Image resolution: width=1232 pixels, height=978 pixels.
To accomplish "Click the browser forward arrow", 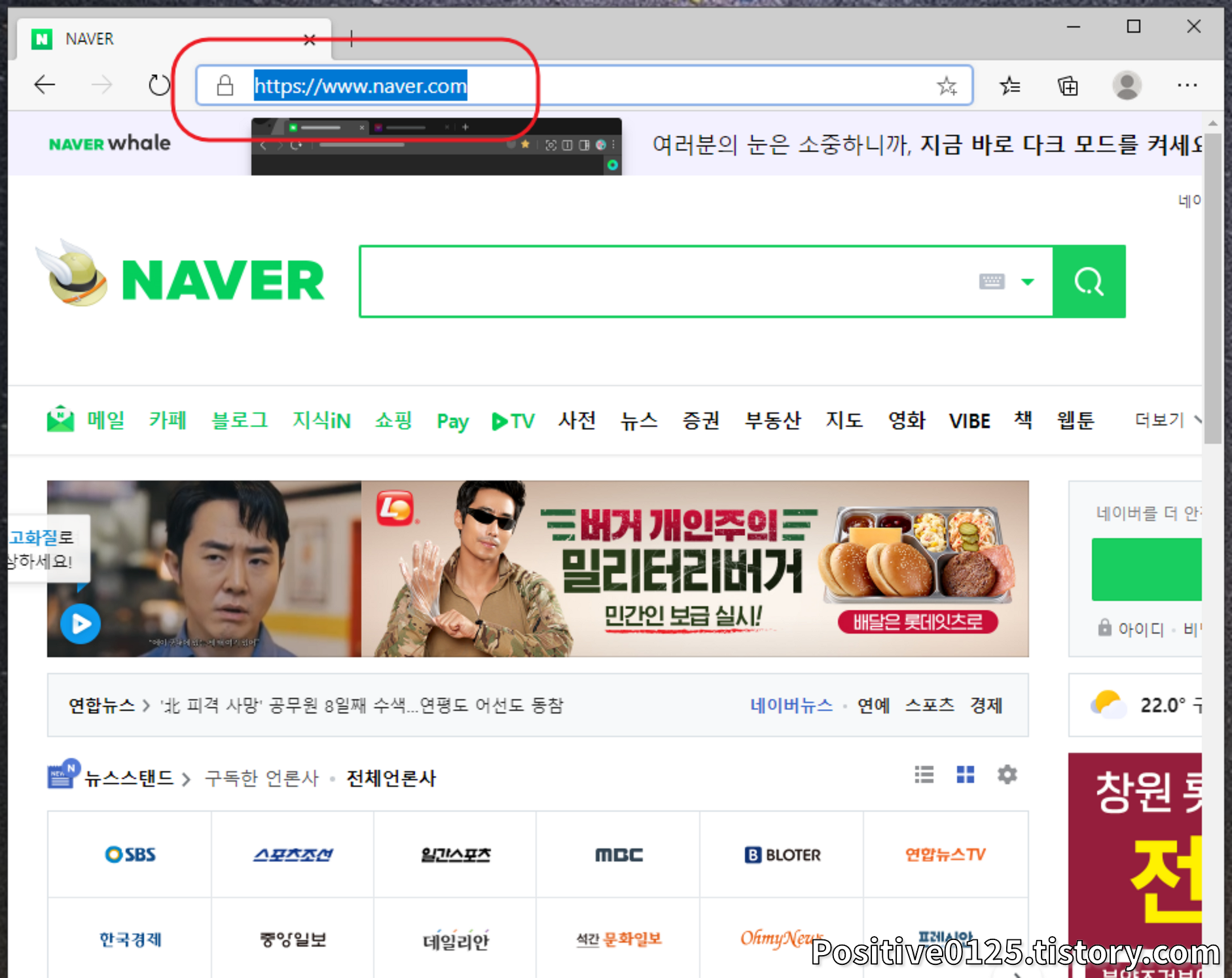I will [x=101, y=84].
